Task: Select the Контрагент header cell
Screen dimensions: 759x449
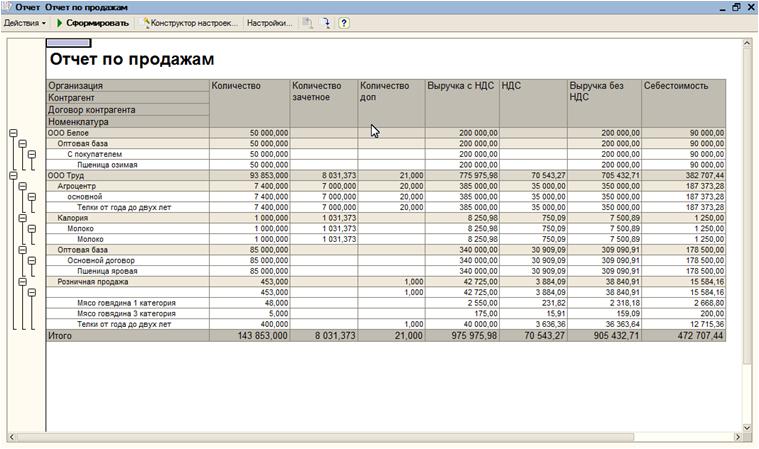Action: click(x=128, y=98)
